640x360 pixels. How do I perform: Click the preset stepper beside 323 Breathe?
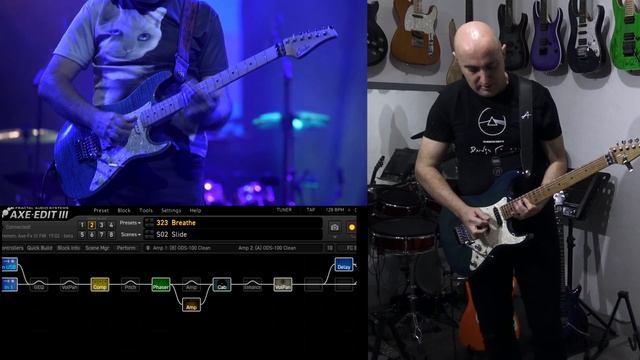tap(149, 223)
